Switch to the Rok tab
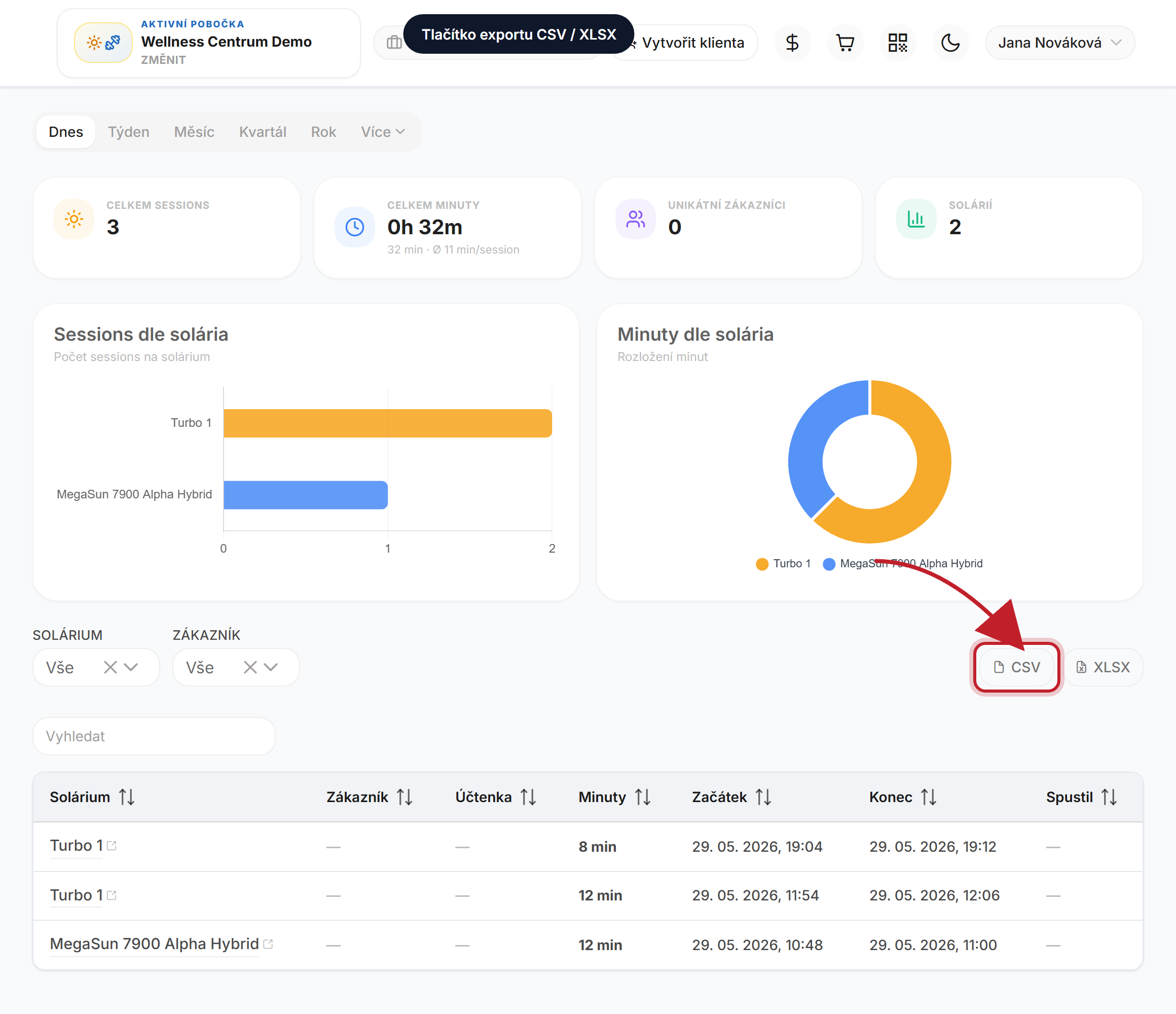This screenshot has height=1014, width=1176. click(323, 132)
